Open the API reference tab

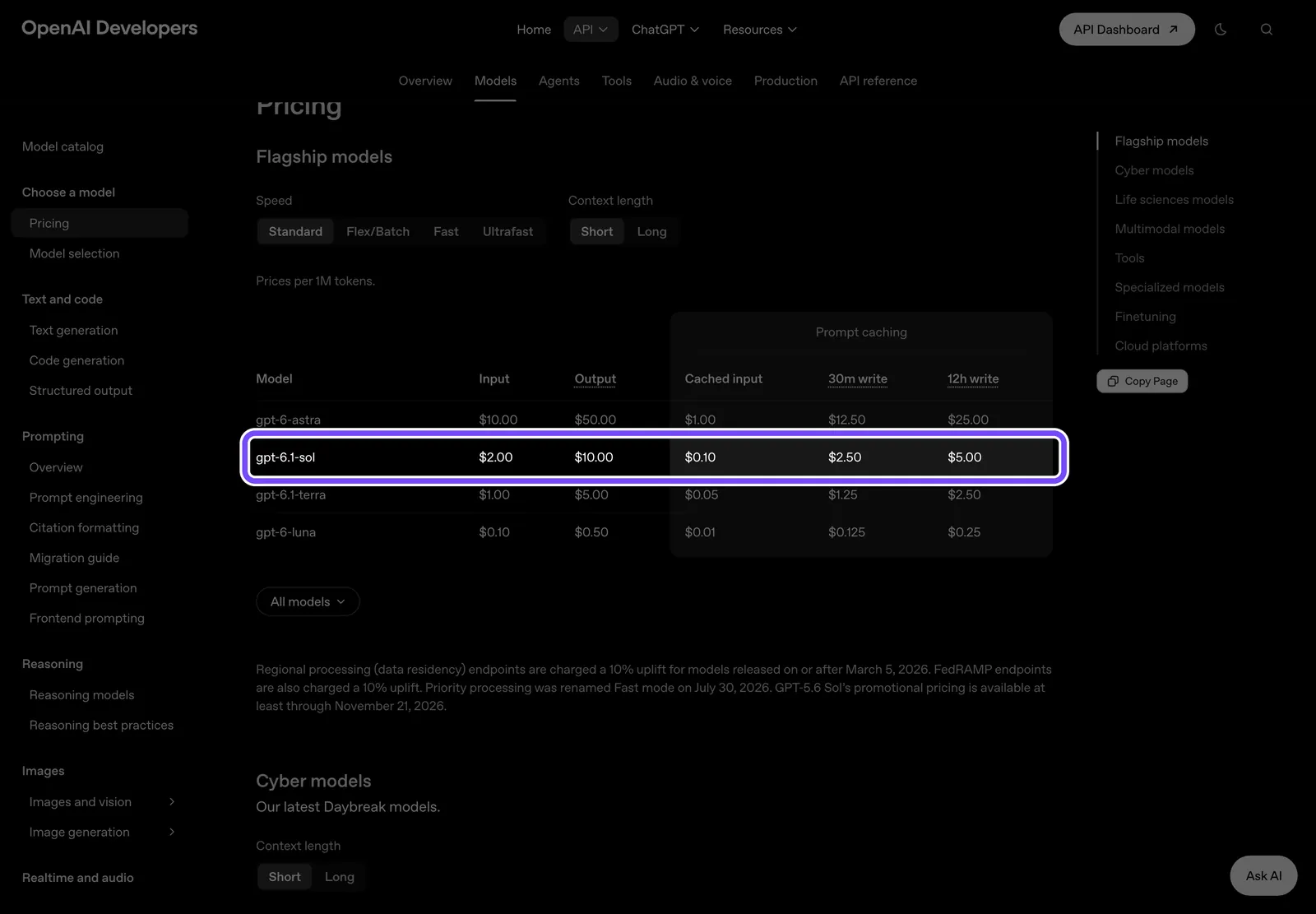(878, 81)
